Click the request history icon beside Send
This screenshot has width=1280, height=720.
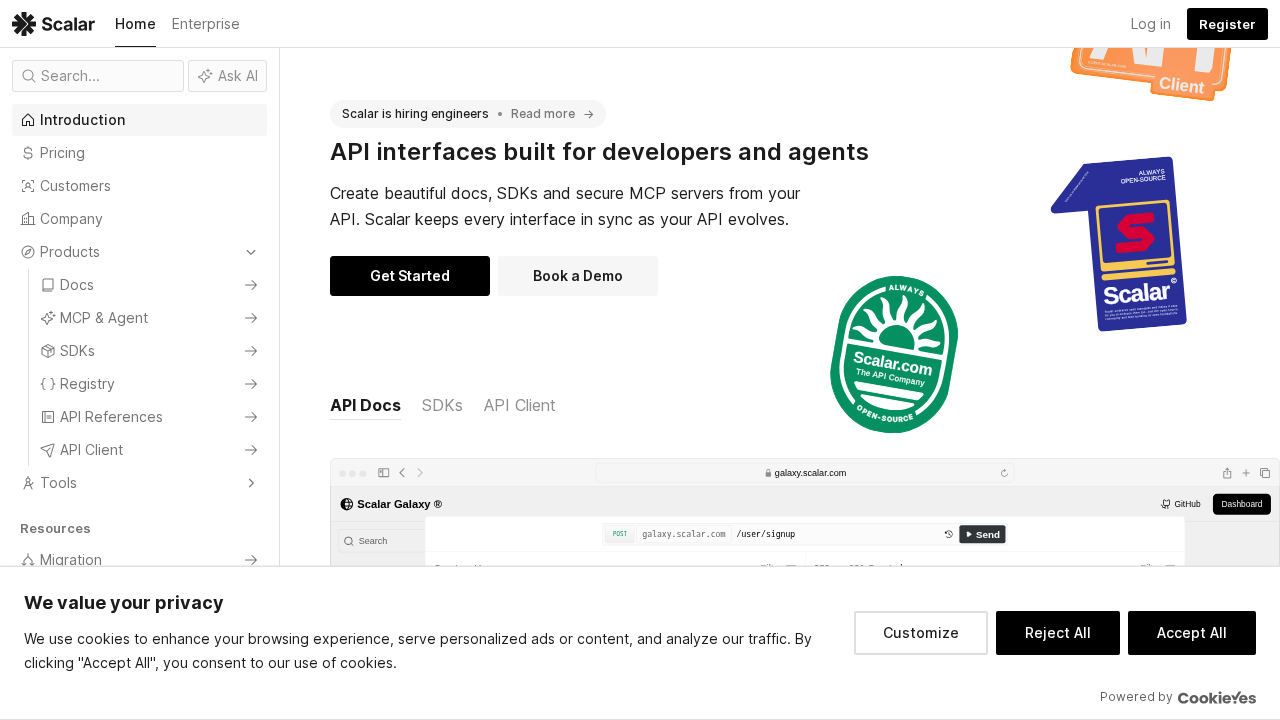(x=948, y=534)
